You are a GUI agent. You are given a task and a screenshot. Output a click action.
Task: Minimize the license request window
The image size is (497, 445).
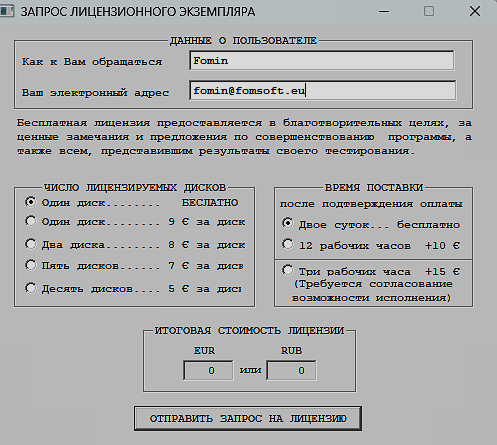384,11
